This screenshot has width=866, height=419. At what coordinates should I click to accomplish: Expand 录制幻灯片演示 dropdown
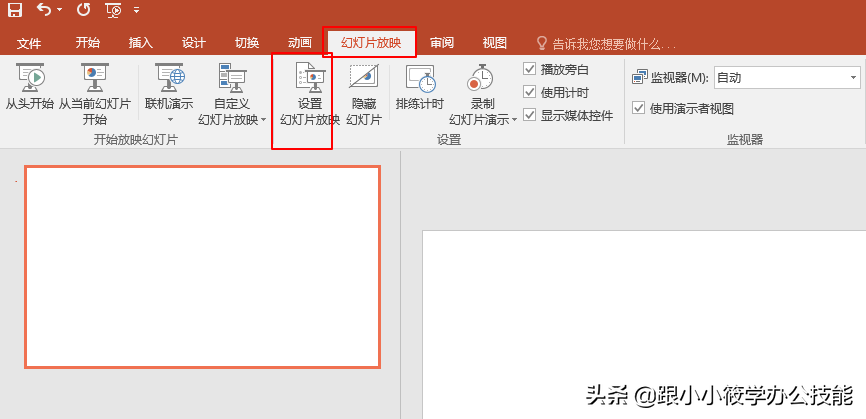[514, 120]
